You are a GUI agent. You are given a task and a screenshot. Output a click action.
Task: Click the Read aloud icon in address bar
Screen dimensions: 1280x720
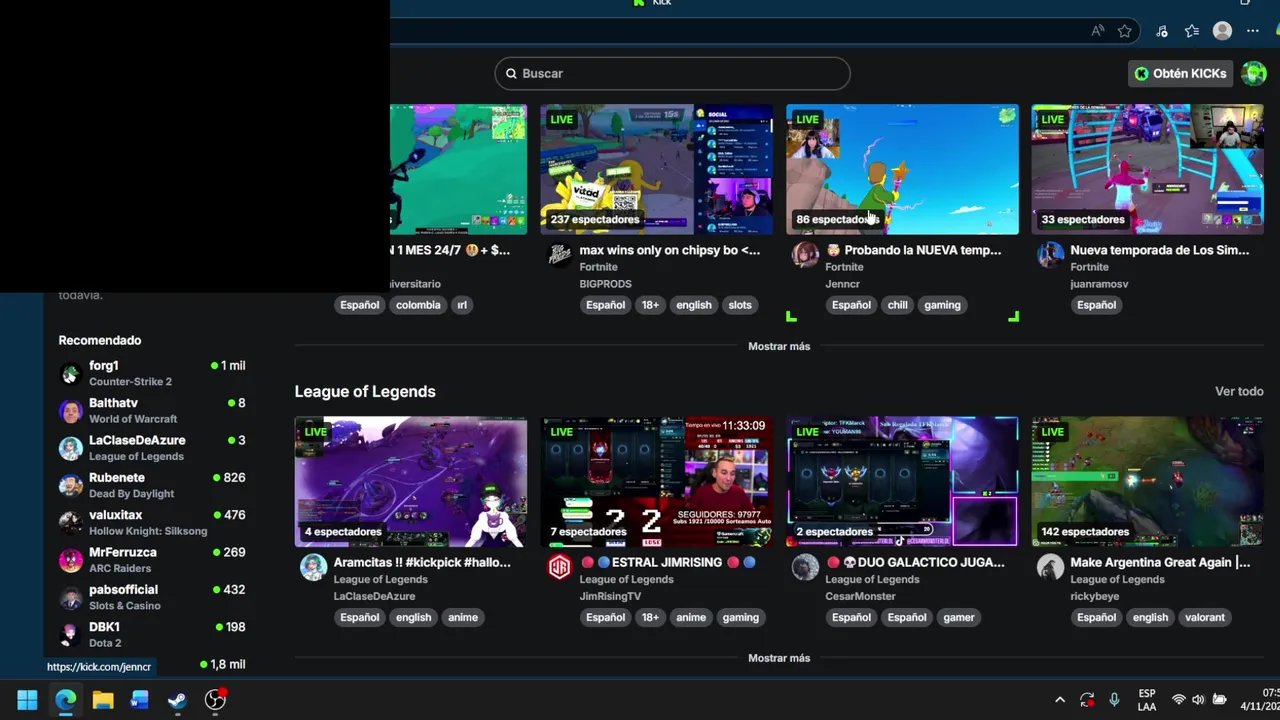pos(1098,31)
